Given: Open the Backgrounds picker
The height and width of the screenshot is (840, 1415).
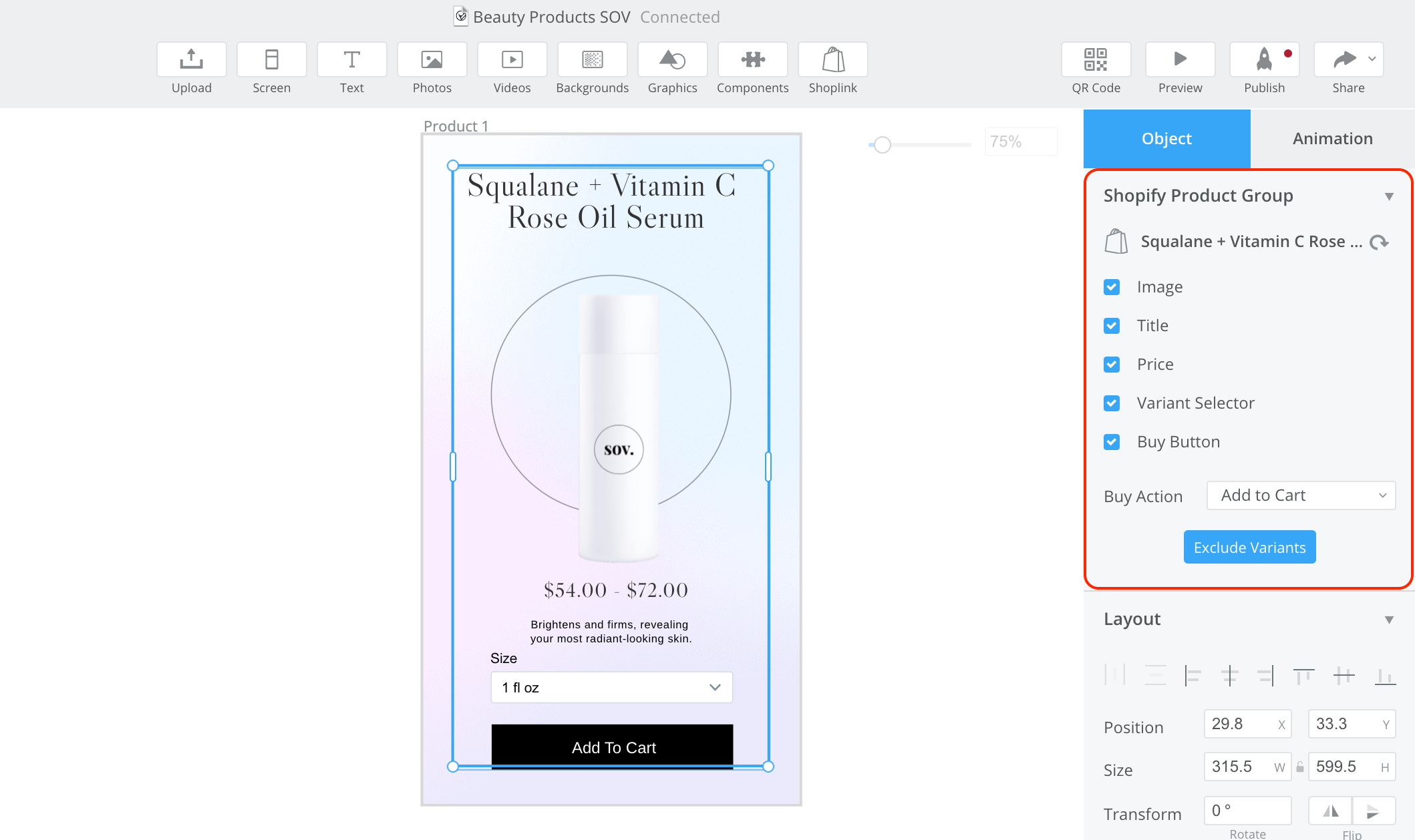Looking at the screenshot, I should pos(592,60).
